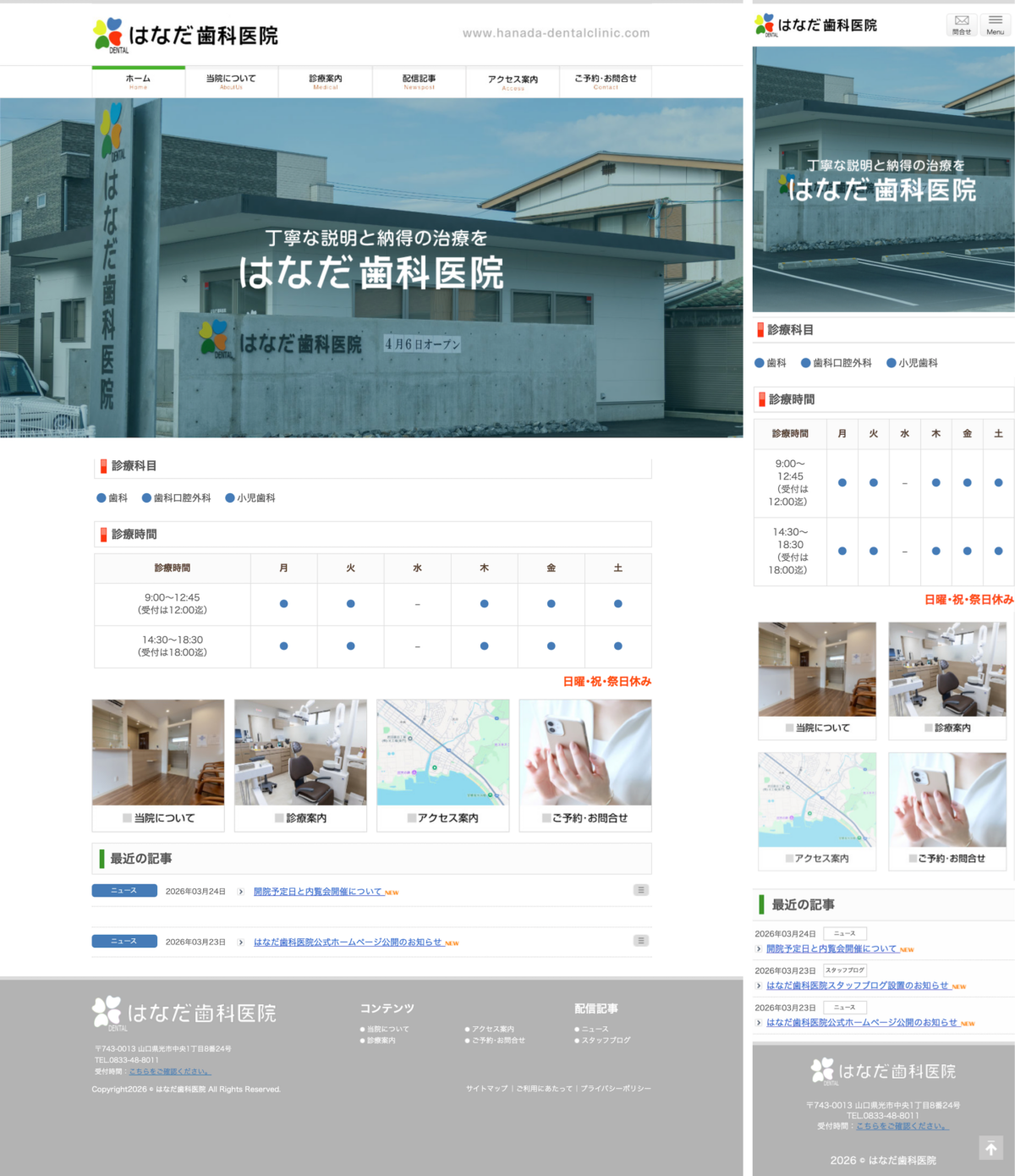Select the ホーム navigation tab

138,81
